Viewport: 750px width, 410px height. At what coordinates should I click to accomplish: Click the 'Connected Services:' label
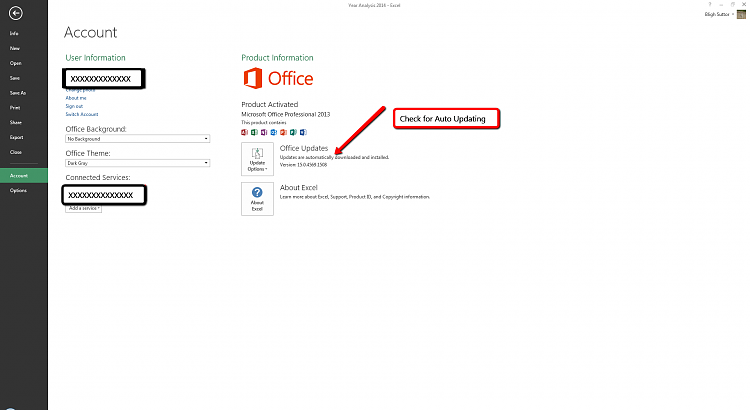pyautogui.click(x=98, y=177)
